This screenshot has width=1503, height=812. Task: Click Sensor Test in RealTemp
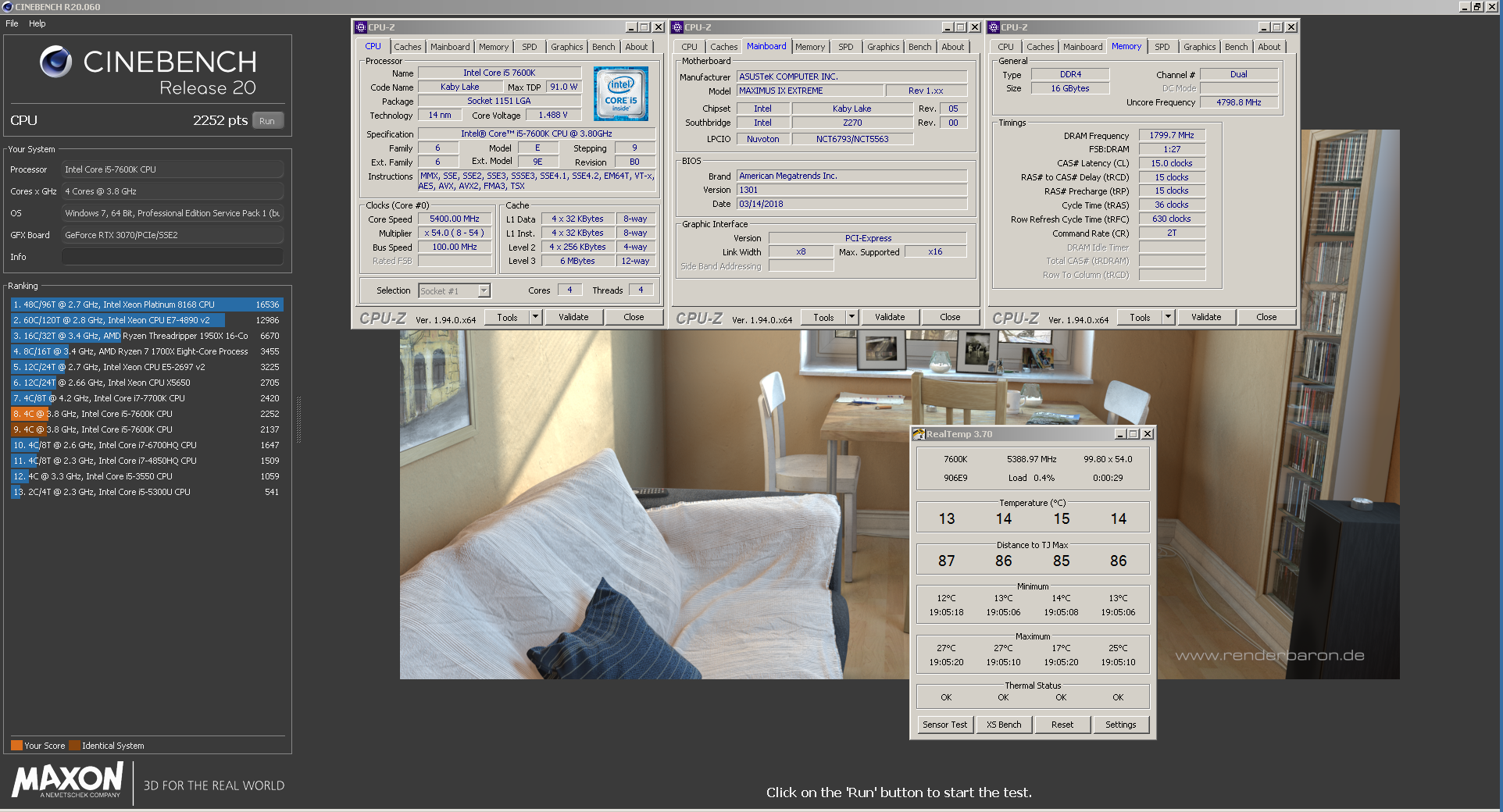[944, 725]
